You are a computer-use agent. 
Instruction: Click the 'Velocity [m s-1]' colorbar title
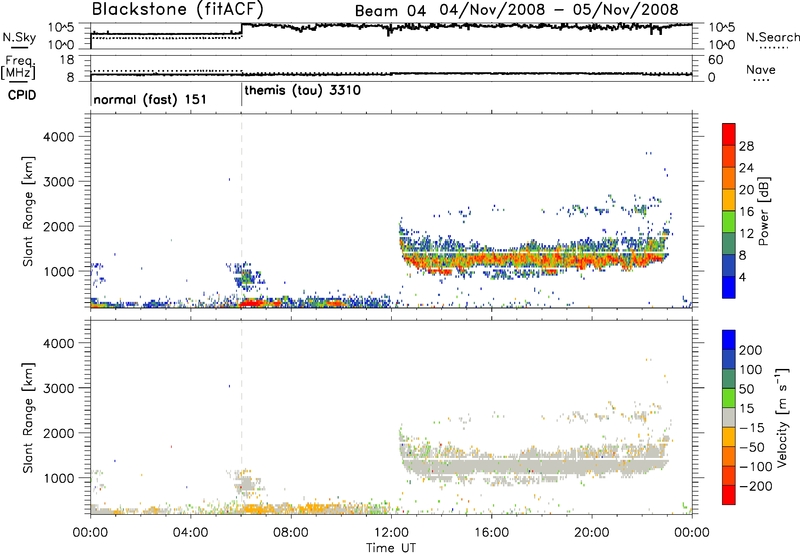783,417
